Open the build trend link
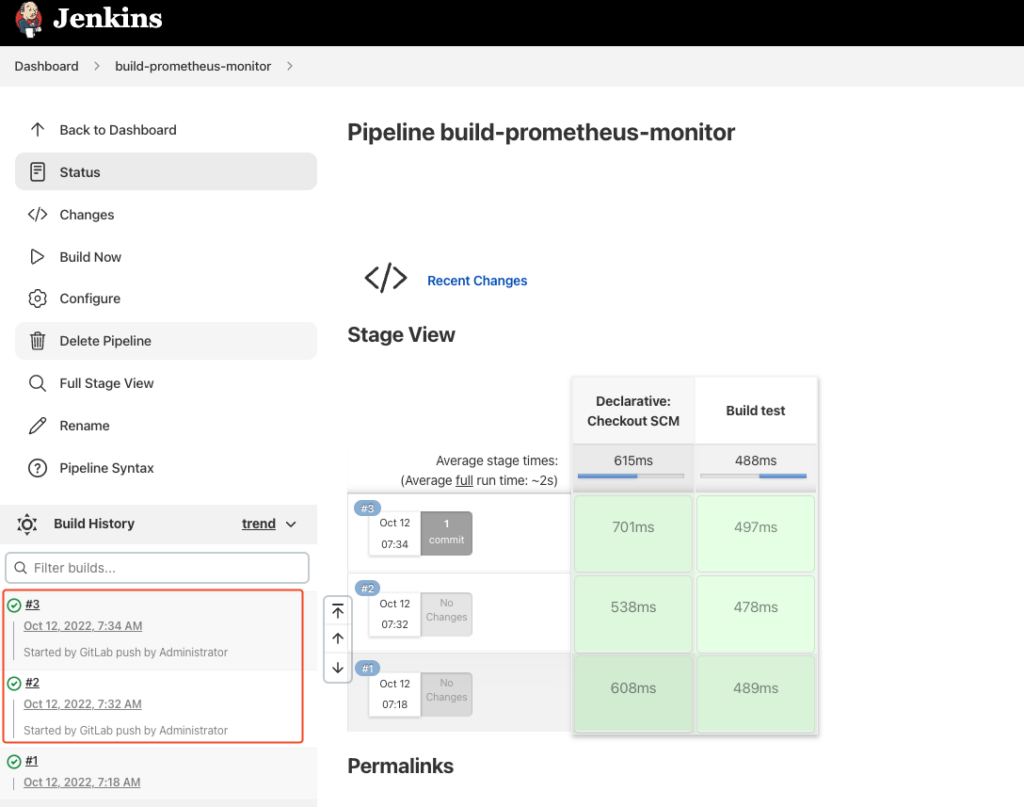Image resolution: width=1024 pixels, height=807 pixels. pos(259,524)
